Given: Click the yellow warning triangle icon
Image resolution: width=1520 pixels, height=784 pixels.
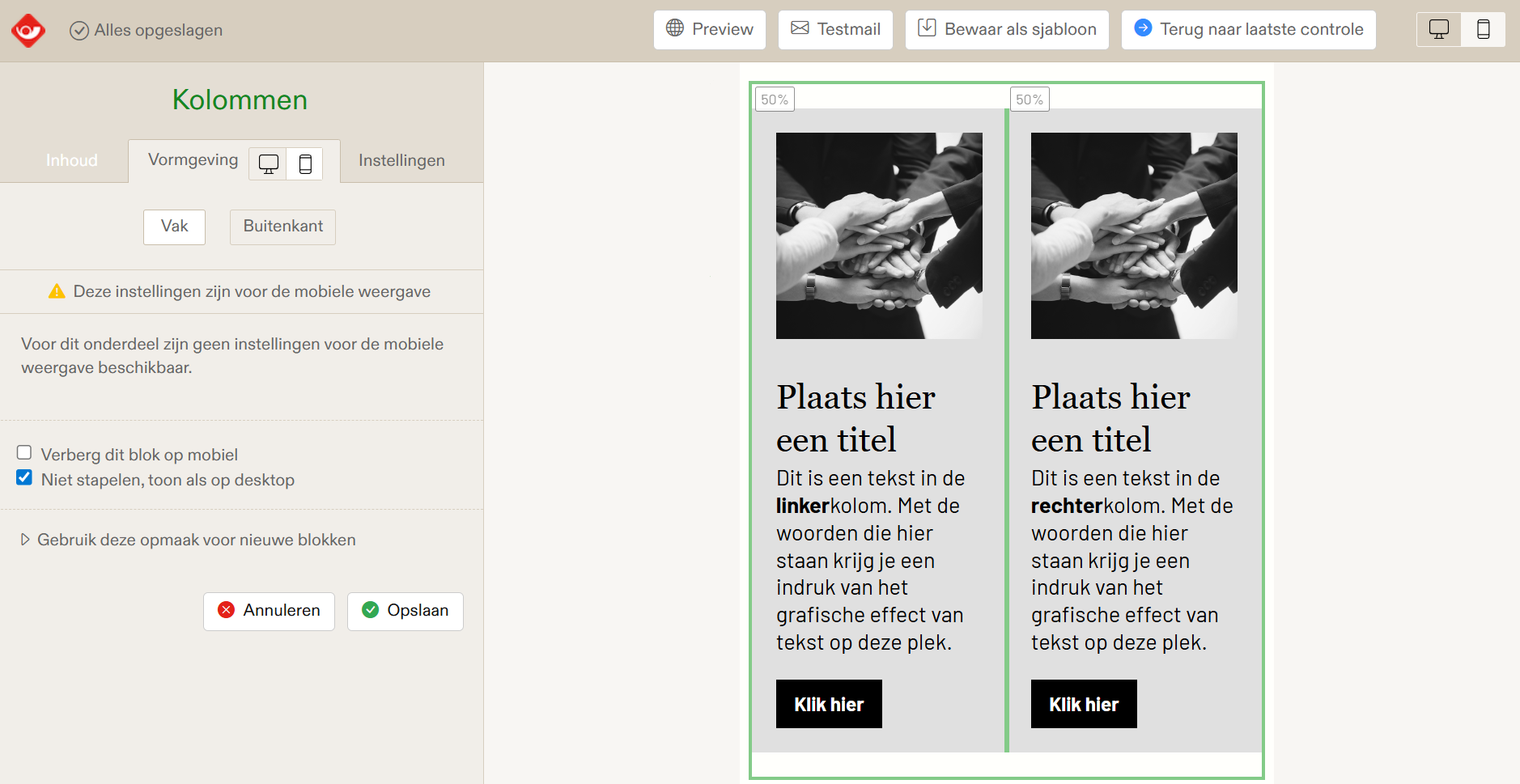Looking at the screenshot, I should [x=57, y=291].
